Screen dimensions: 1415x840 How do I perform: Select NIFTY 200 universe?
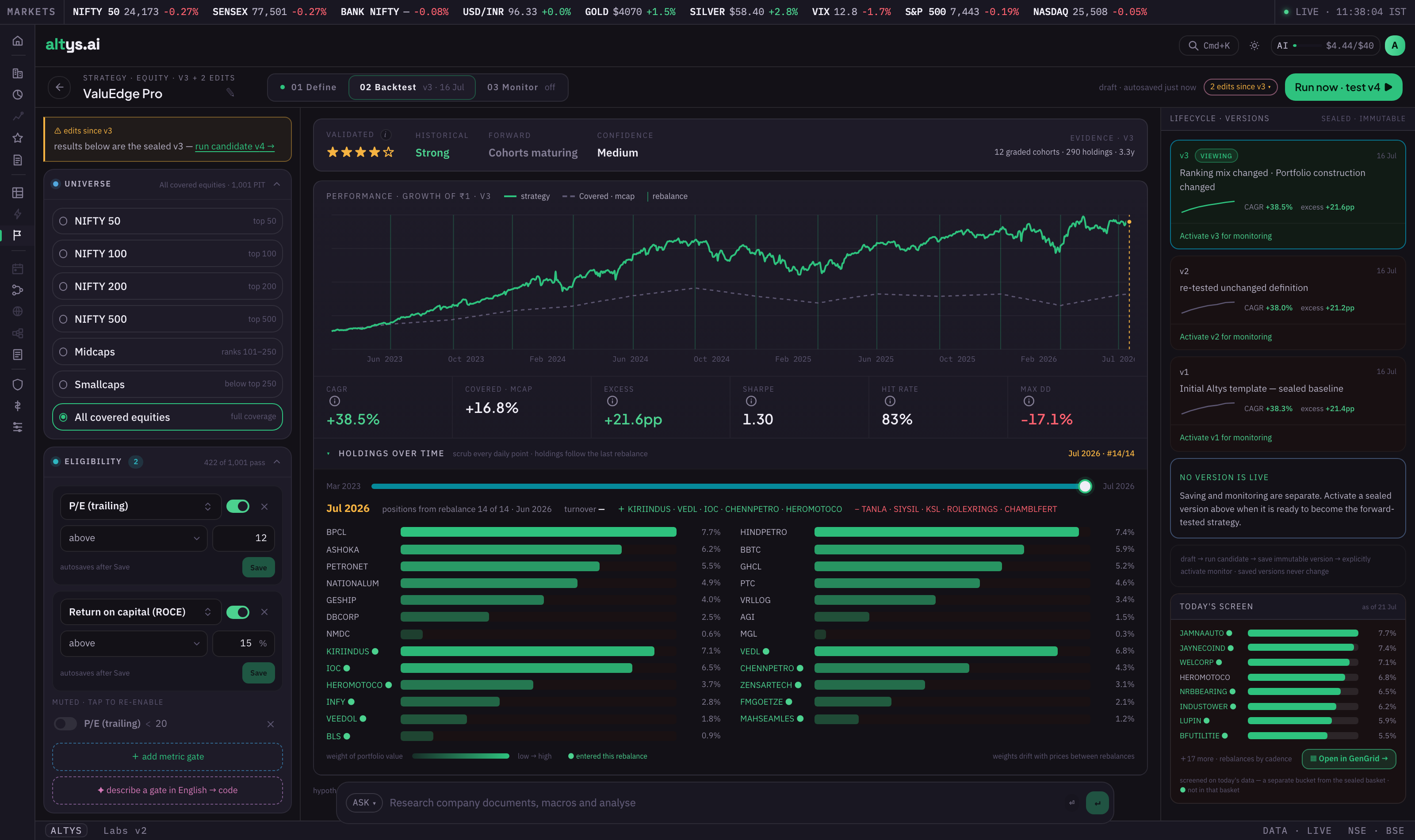168,286
